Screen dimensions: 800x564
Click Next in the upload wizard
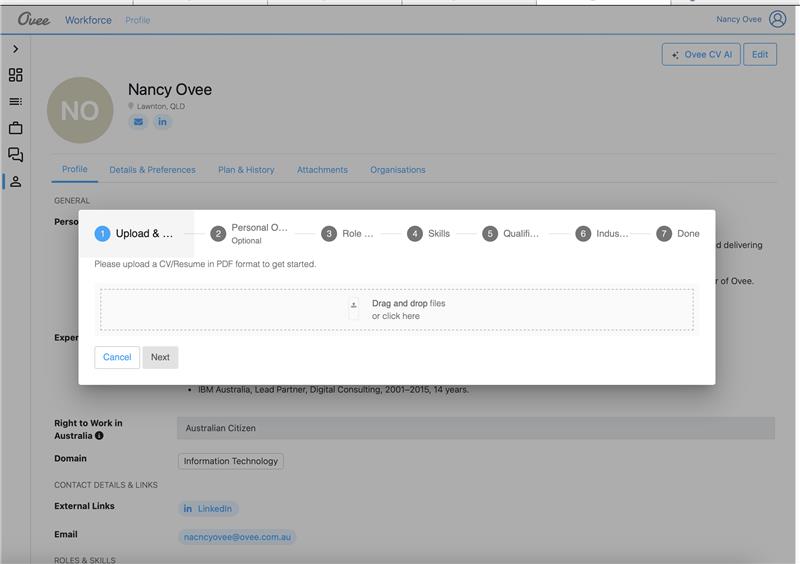(160, 357)
